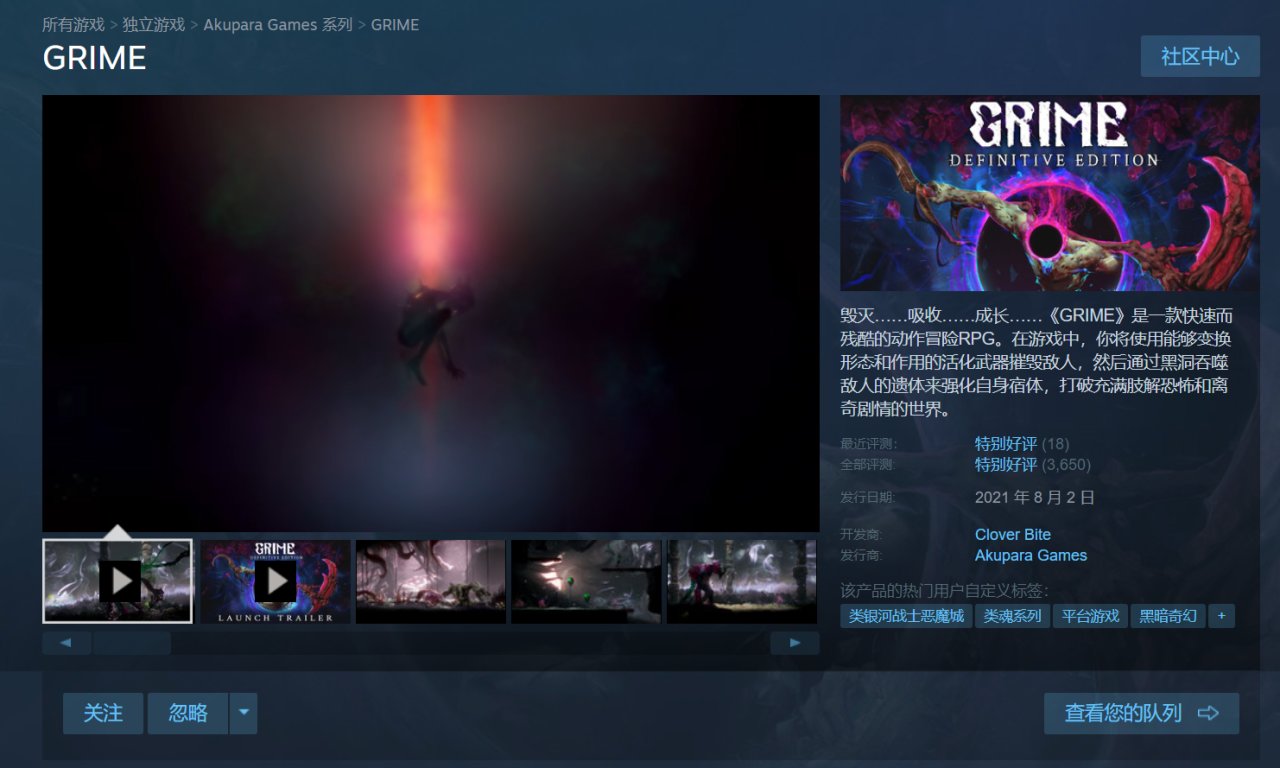
Task: Click the 开发商 label
Action: tap(862, 535)
